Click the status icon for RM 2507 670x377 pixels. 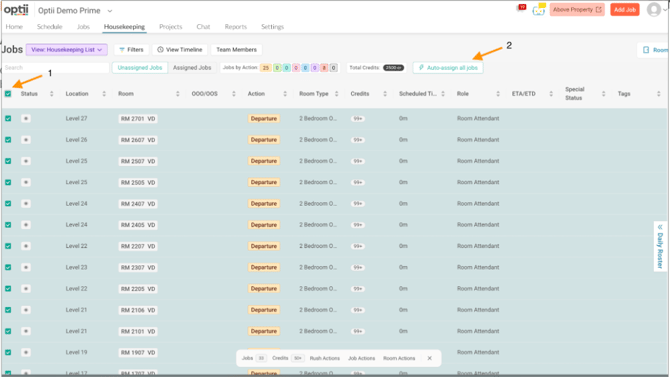(26, 161)
